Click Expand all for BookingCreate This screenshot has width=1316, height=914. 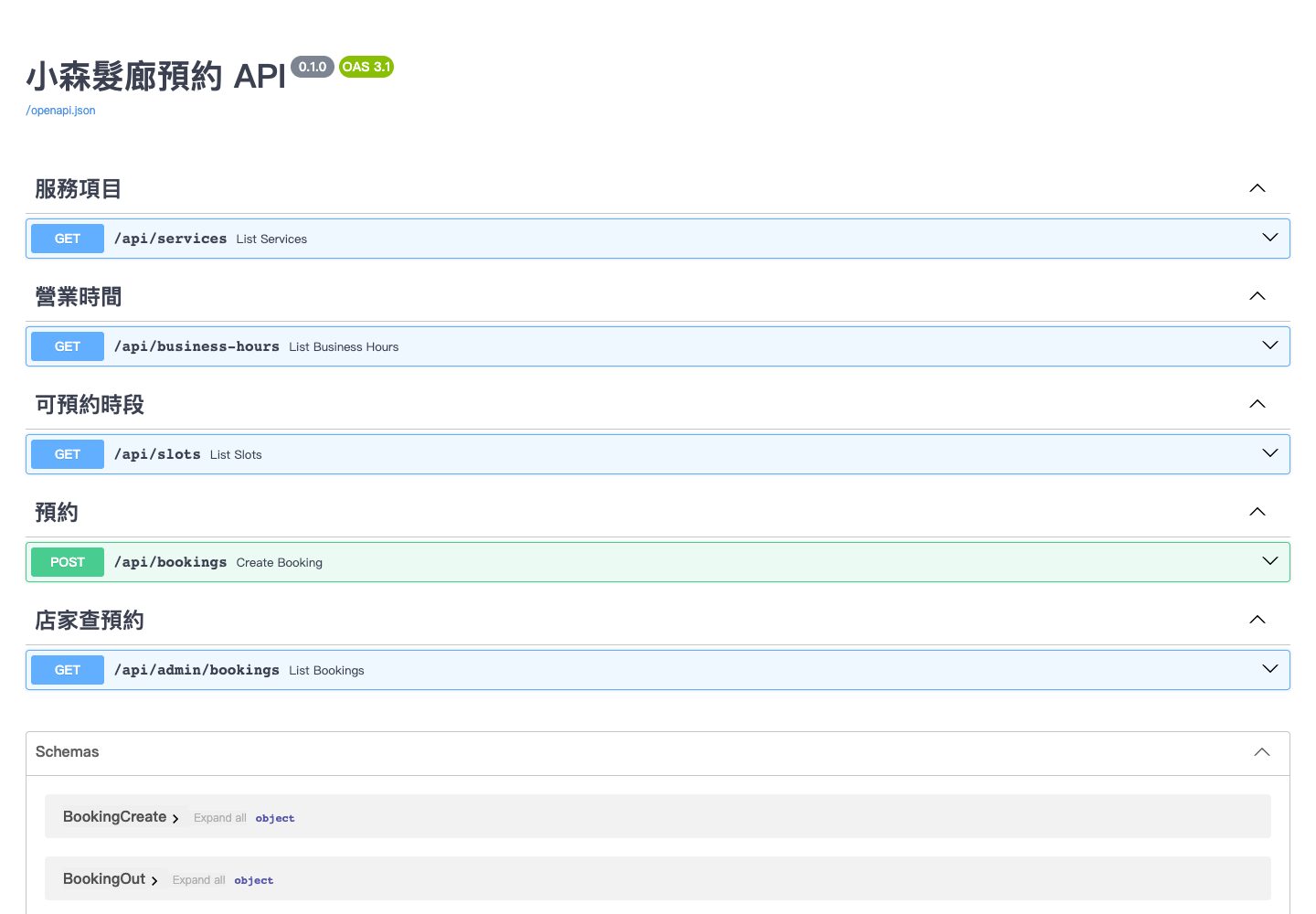pos(220,818)
